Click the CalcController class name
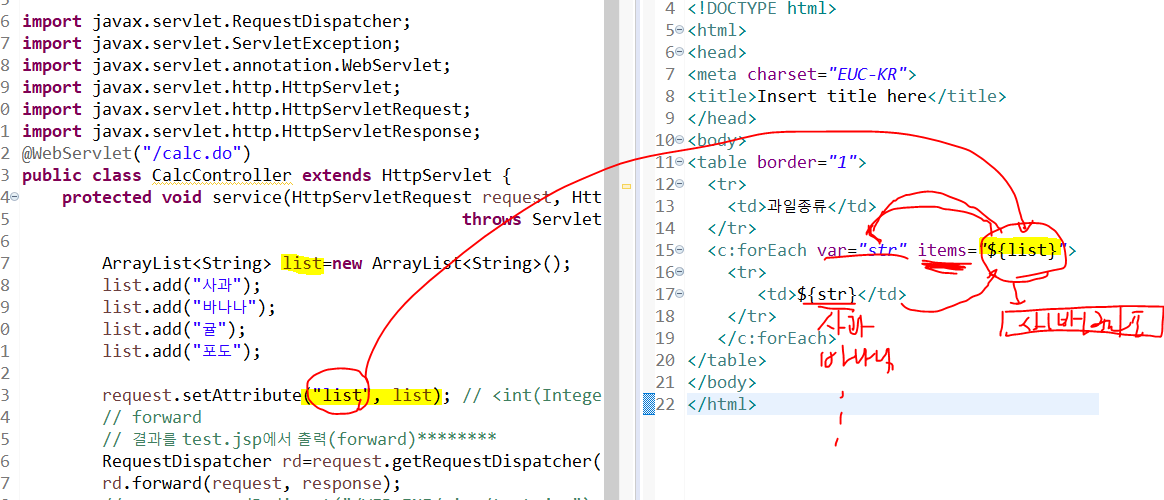This screenshot has width=1164, height=500. [223, 177]
